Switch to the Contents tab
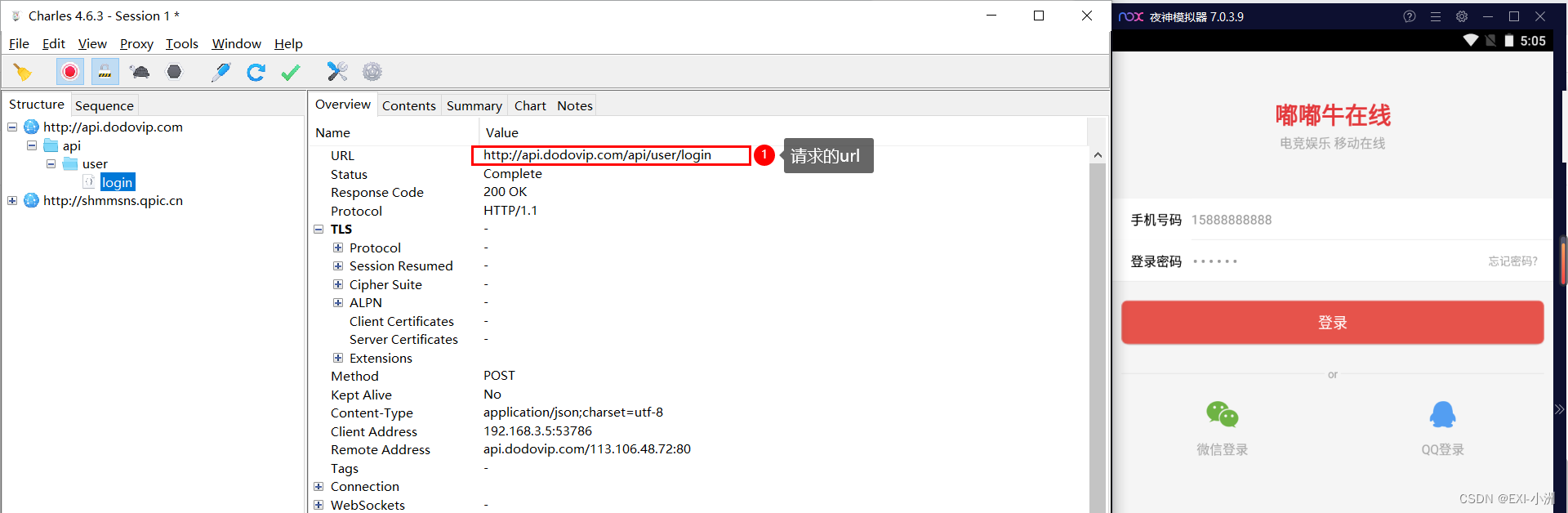Viewport: 1568px width, 513px height. pos(408,106)
